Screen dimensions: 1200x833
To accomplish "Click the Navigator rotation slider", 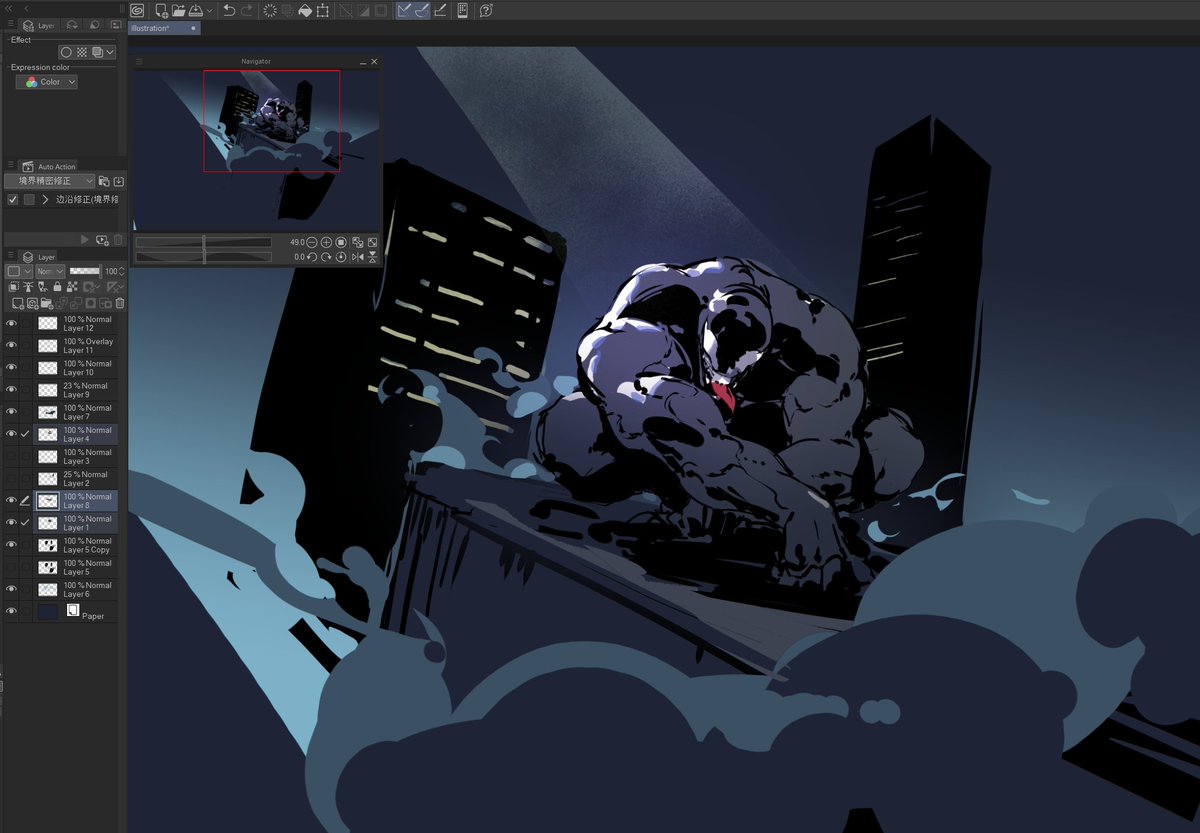I will click(x=204, y=257).
